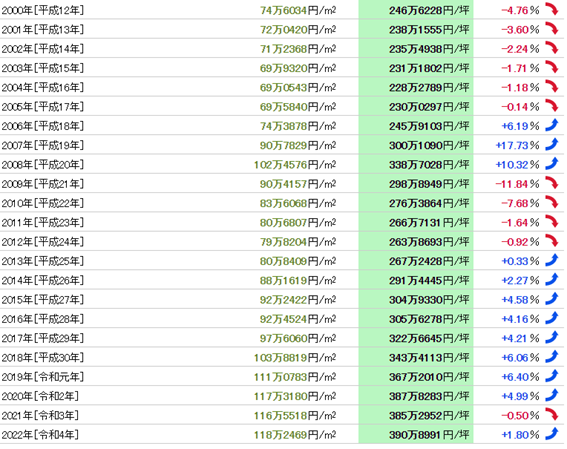
Task: Click price 102万4576円/m2
Action: tap(295, 165)
